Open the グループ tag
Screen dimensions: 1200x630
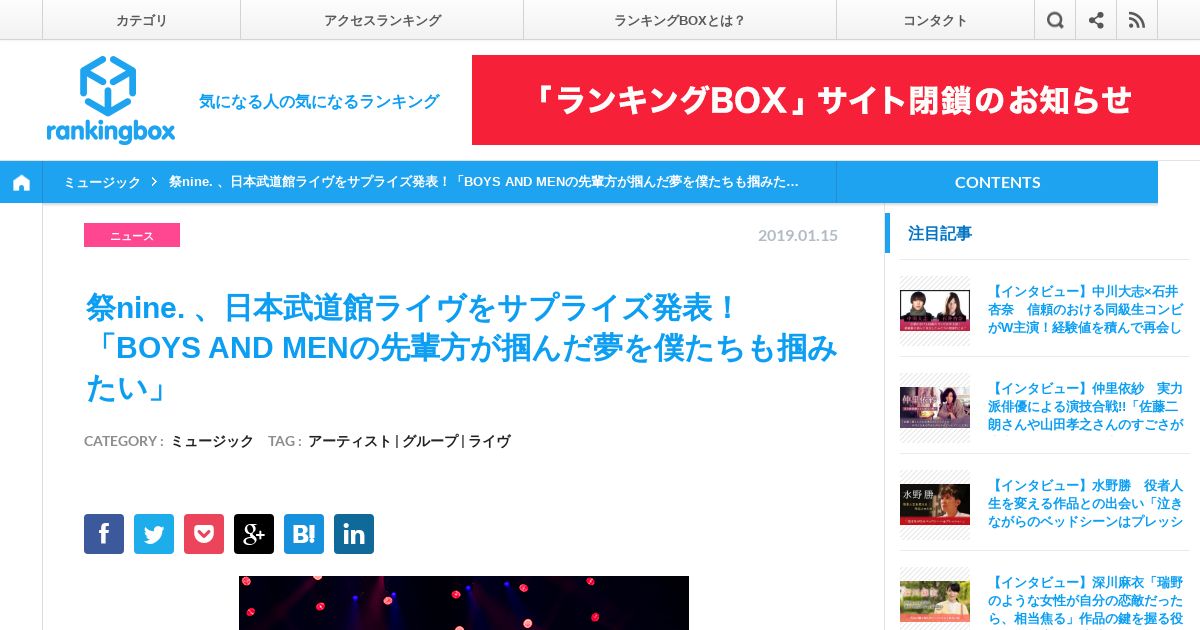430,441
